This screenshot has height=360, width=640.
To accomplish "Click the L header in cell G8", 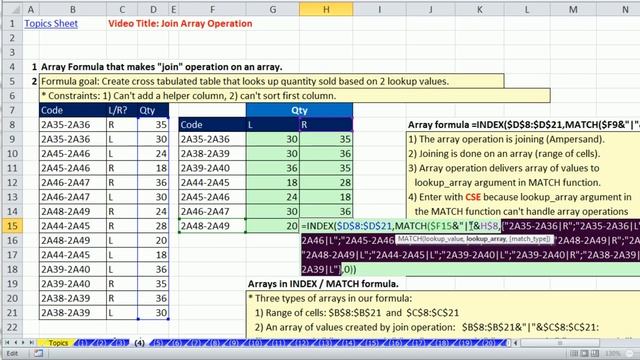I will (273, 124).
